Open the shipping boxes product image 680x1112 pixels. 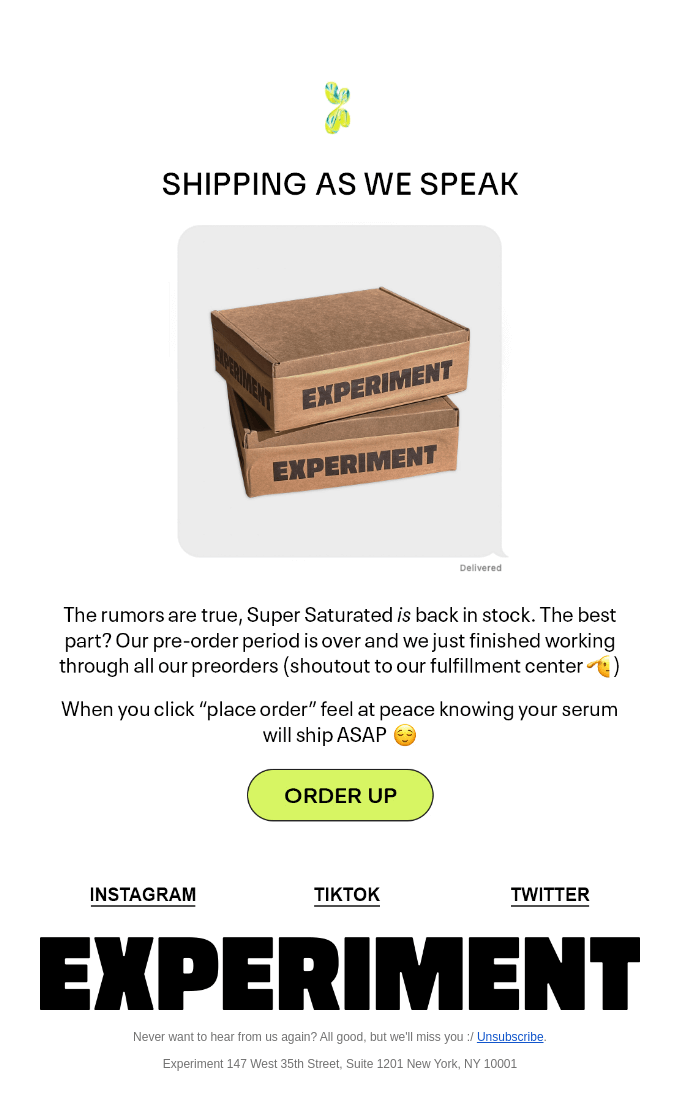[340, 390]
